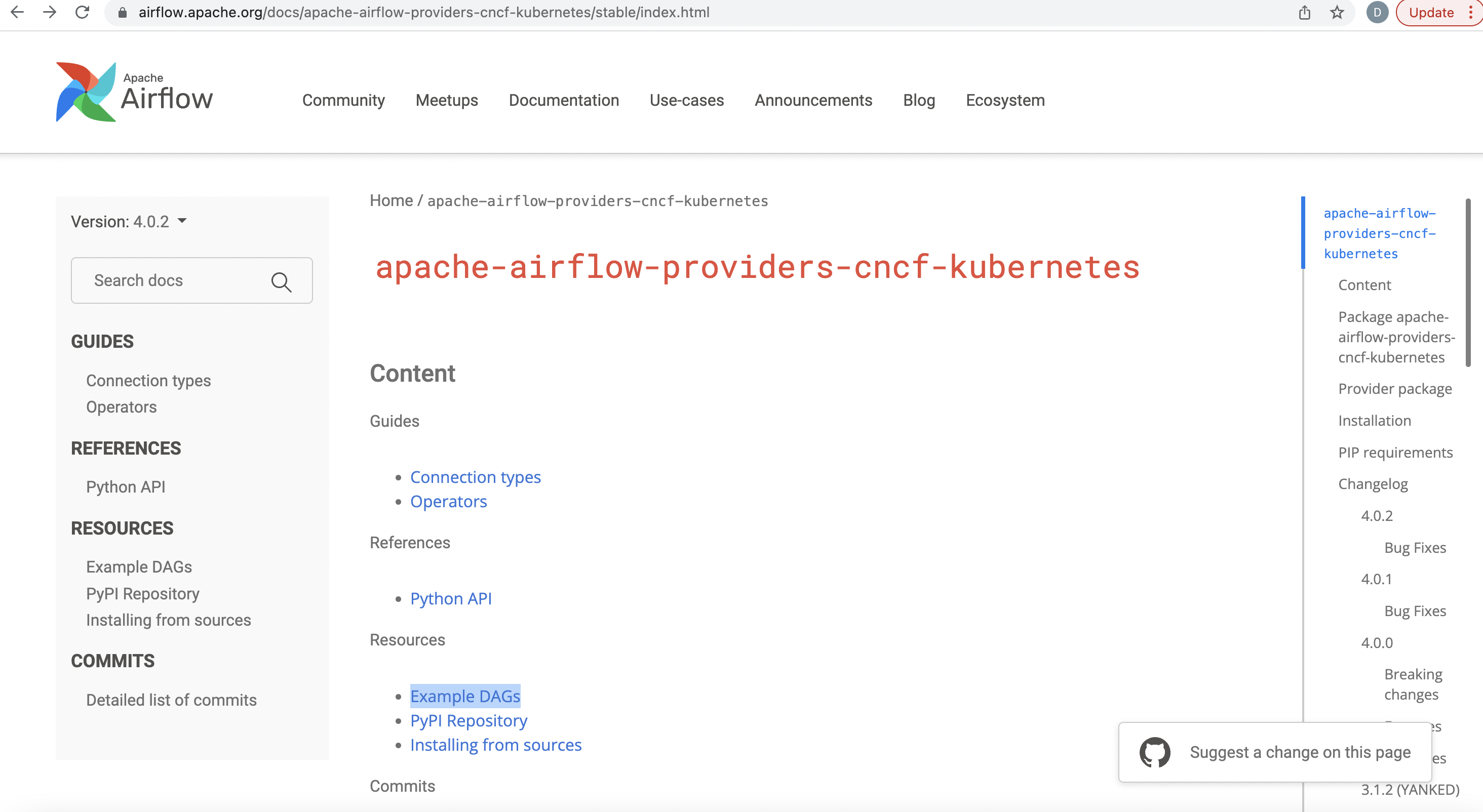Click Suggest a change on this page
This screenshot has height=812, width=1483.
[x=1275, y=752]
